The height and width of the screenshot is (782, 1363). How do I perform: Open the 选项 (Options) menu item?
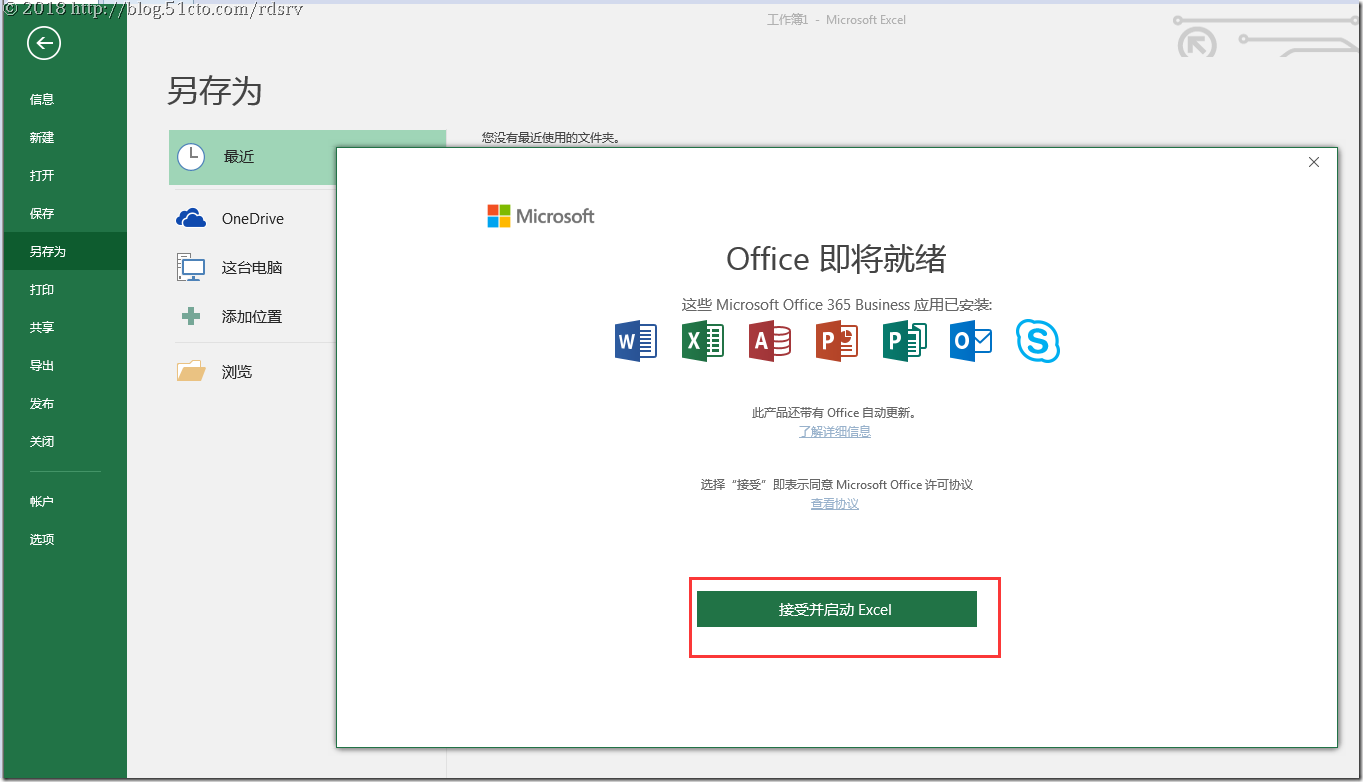(63, 539)
